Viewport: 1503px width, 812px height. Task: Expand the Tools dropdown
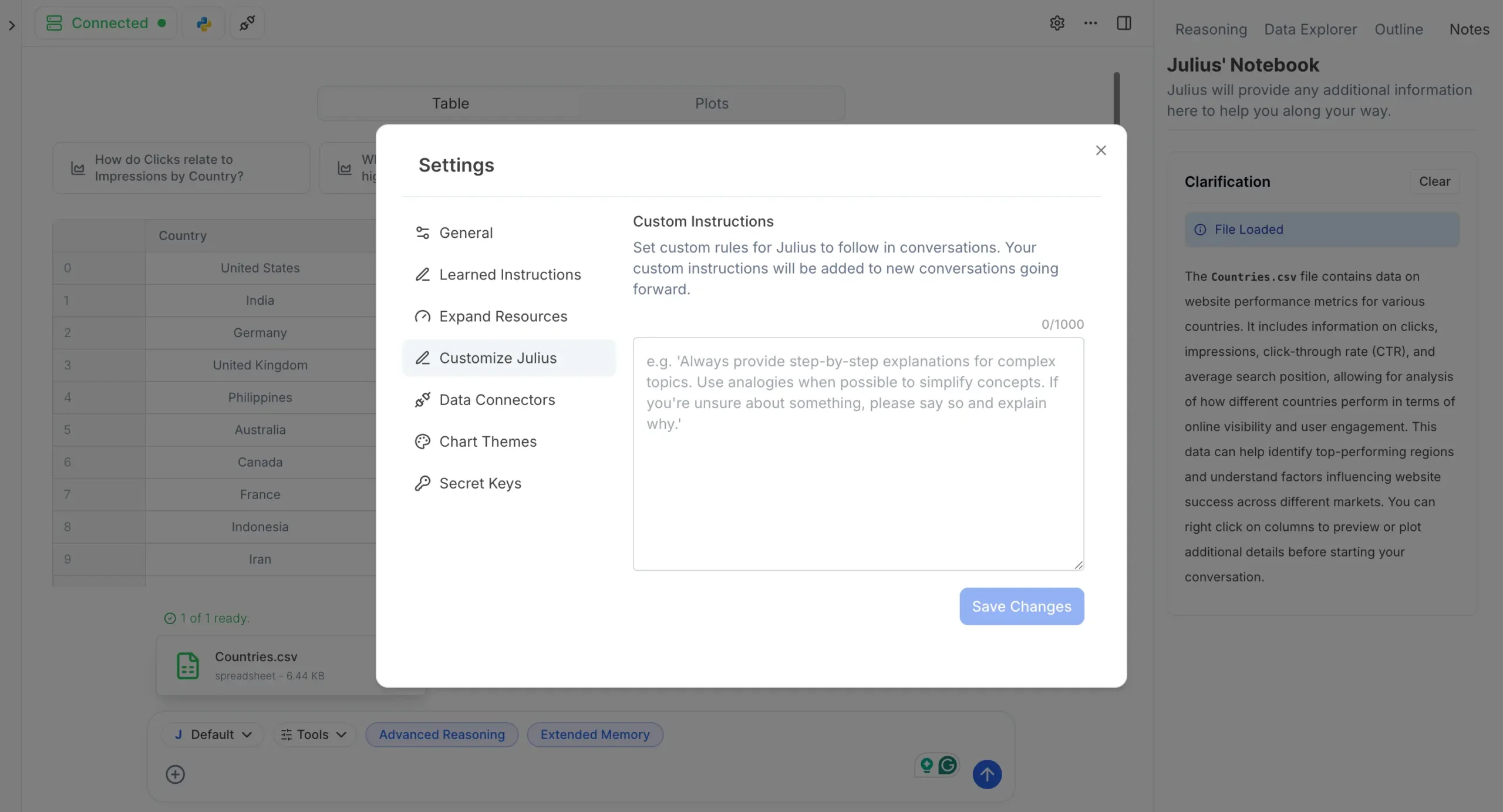click(314, 734)
